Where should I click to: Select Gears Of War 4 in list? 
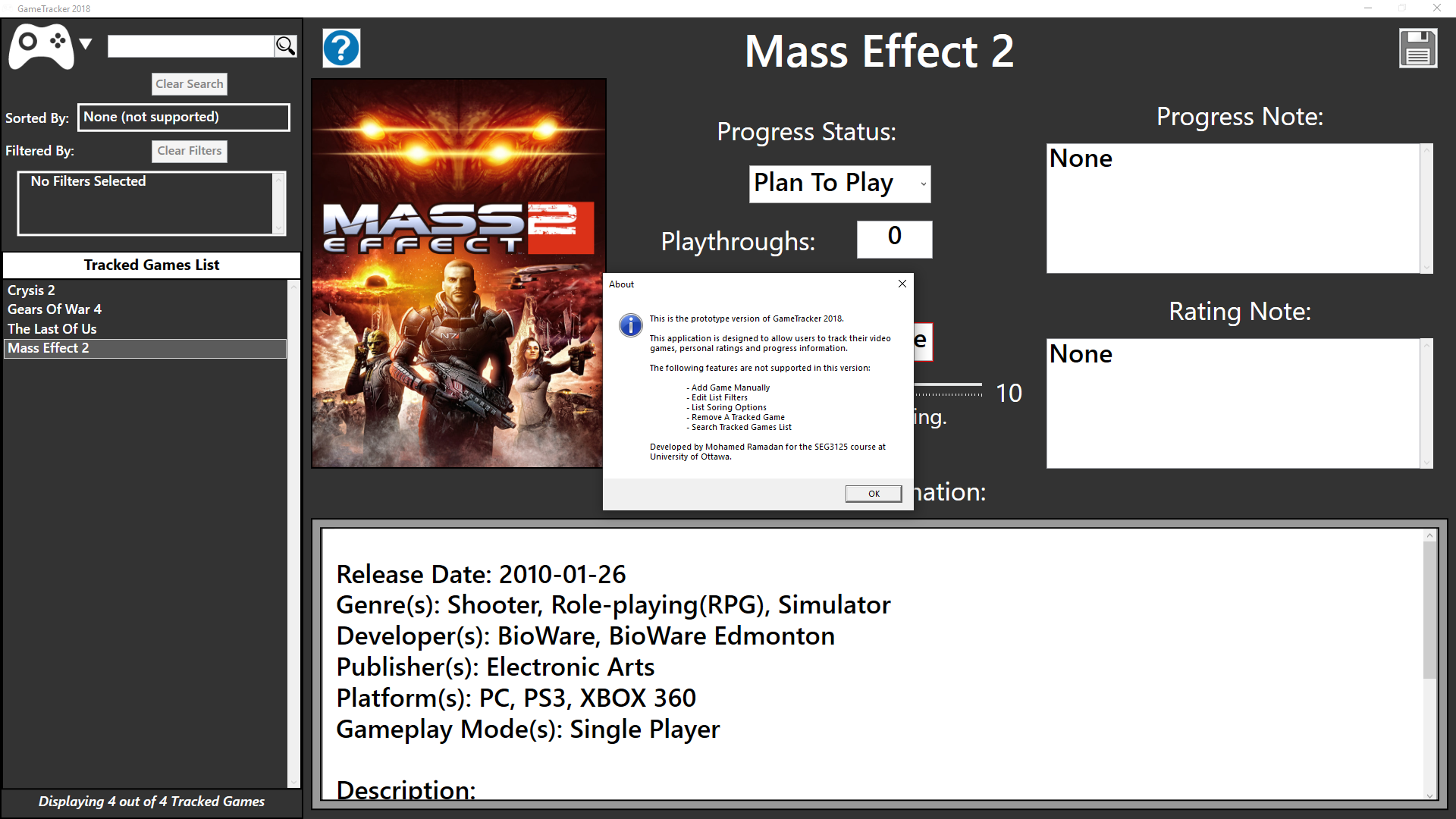(55, 309)
